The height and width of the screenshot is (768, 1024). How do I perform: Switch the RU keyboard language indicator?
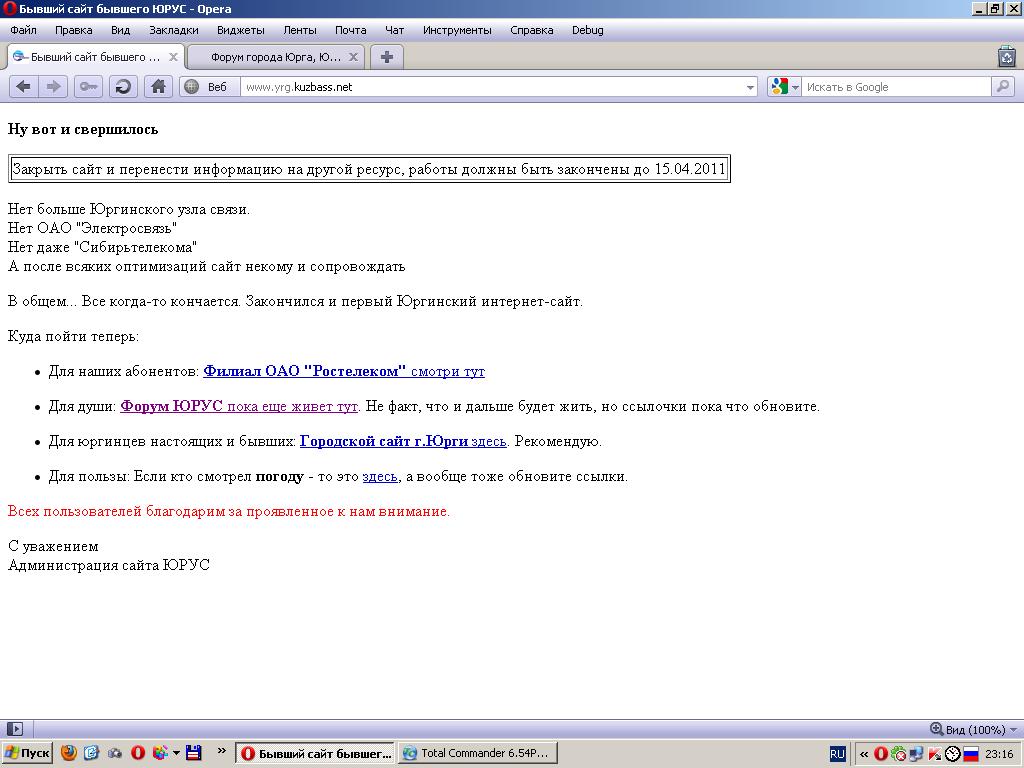point(837,753)
